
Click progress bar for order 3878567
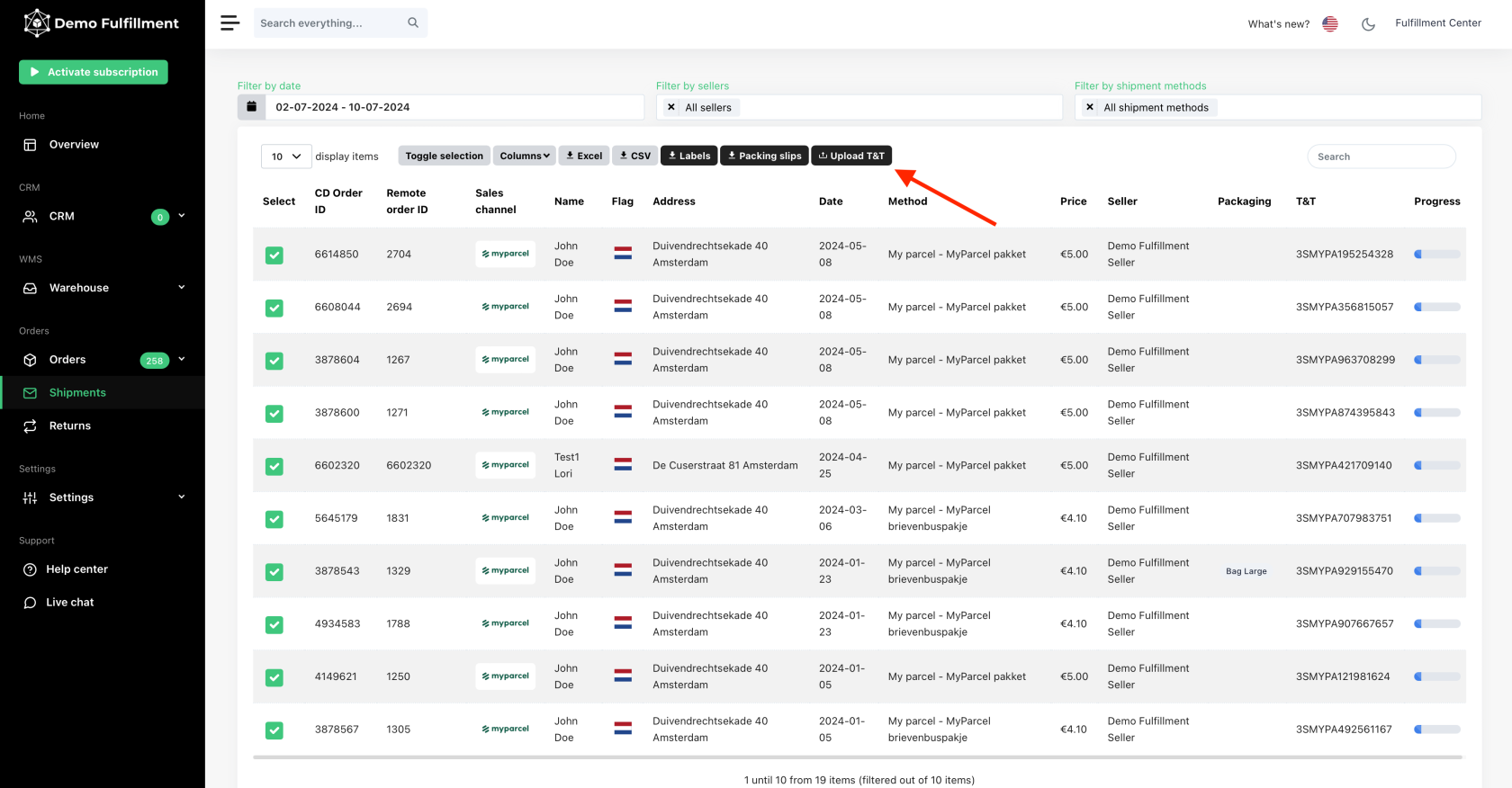[1436, 730]
